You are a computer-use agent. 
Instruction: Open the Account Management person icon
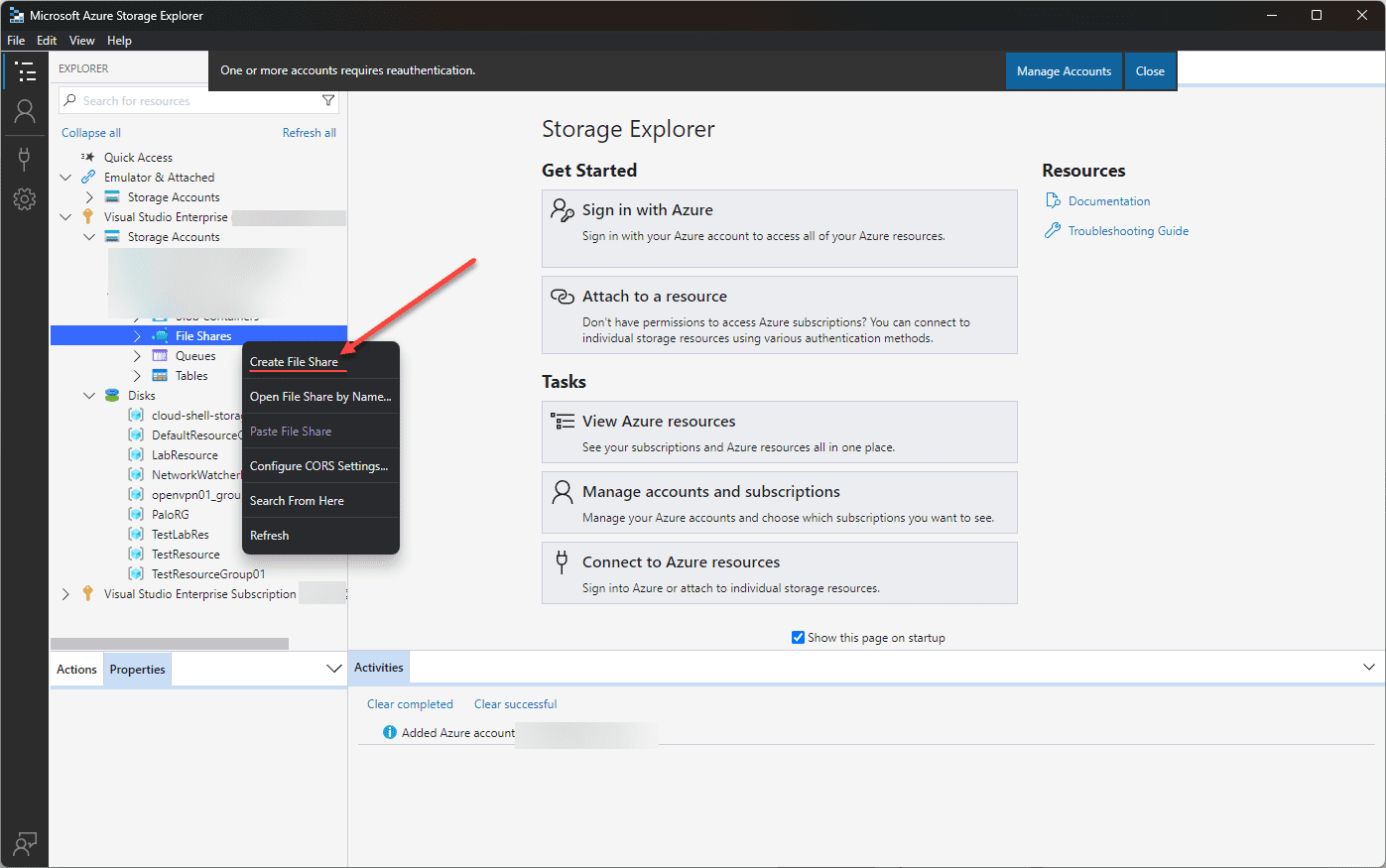click(x=25, y=110)
